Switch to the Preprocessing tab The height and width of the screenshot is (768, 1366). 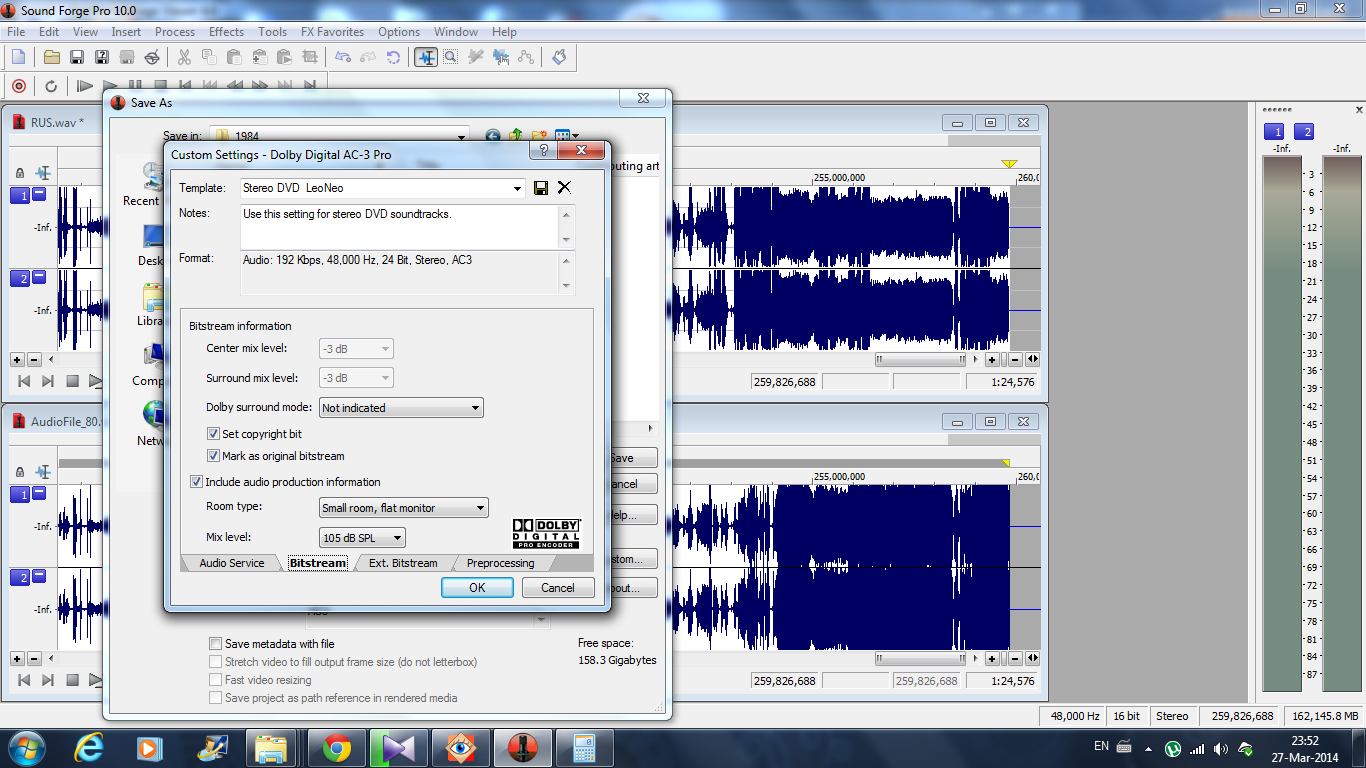[500, 563]
